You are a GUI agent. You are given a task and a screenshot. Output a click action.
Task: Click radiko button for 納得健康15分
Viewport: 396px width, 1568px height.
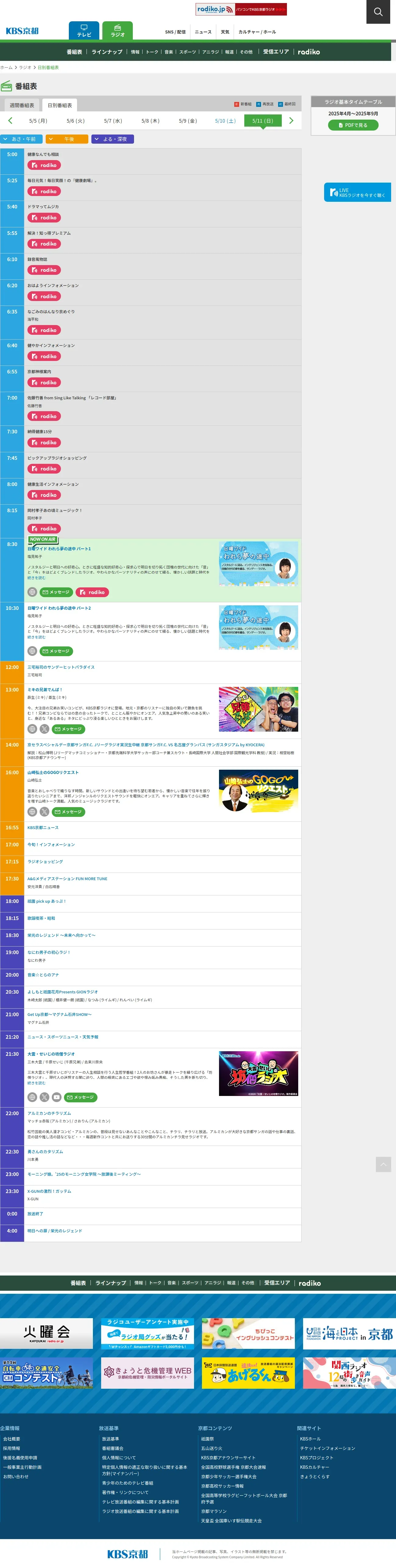coord(43,443)
